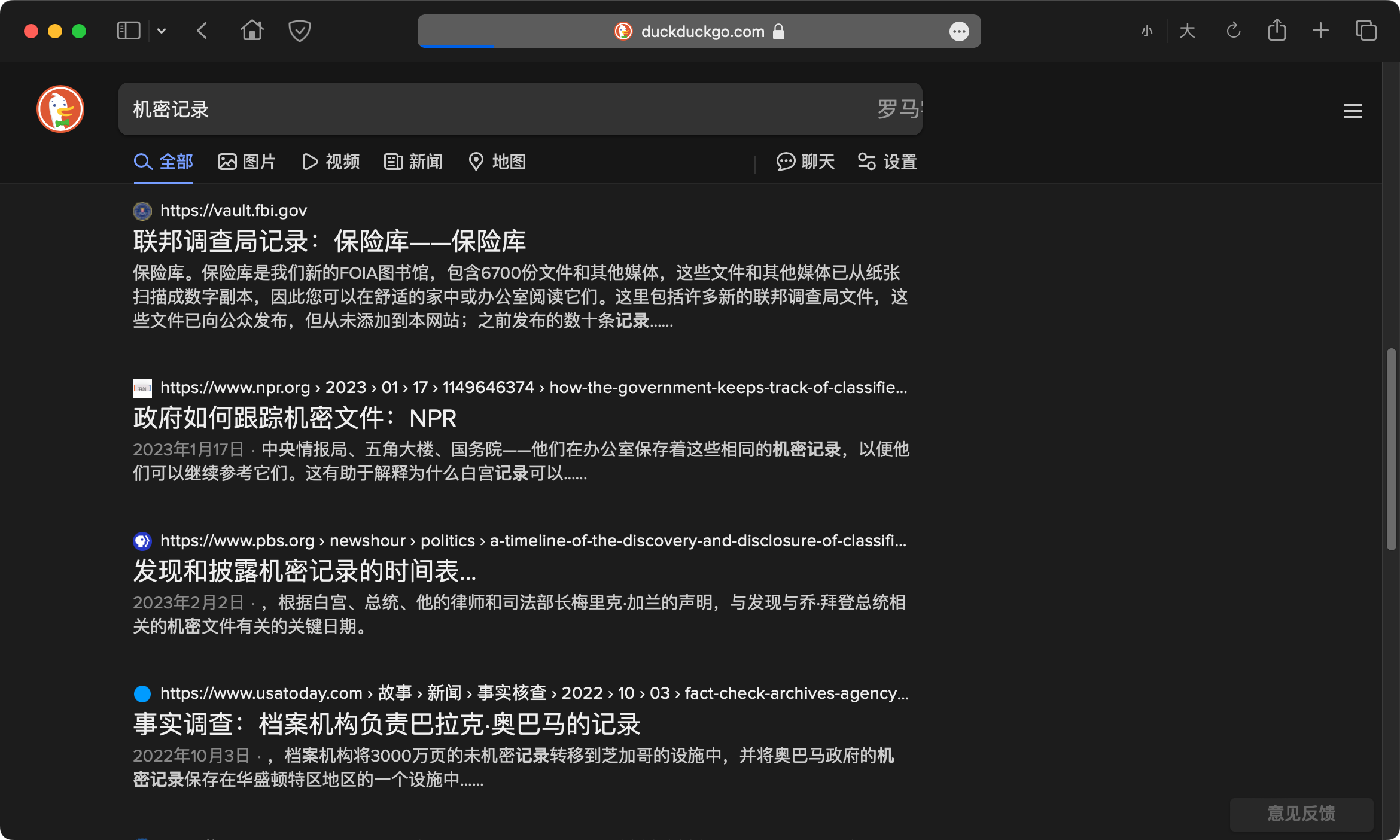Click the FBI snippet starting 保险库。保险库是
This screenshot has width=1400, height=840.
point(521,297)
